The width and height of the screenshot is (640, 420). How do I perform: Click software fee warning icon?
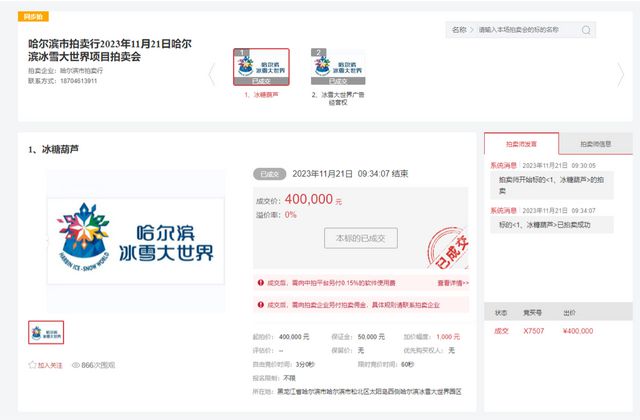tap(260, 282)
